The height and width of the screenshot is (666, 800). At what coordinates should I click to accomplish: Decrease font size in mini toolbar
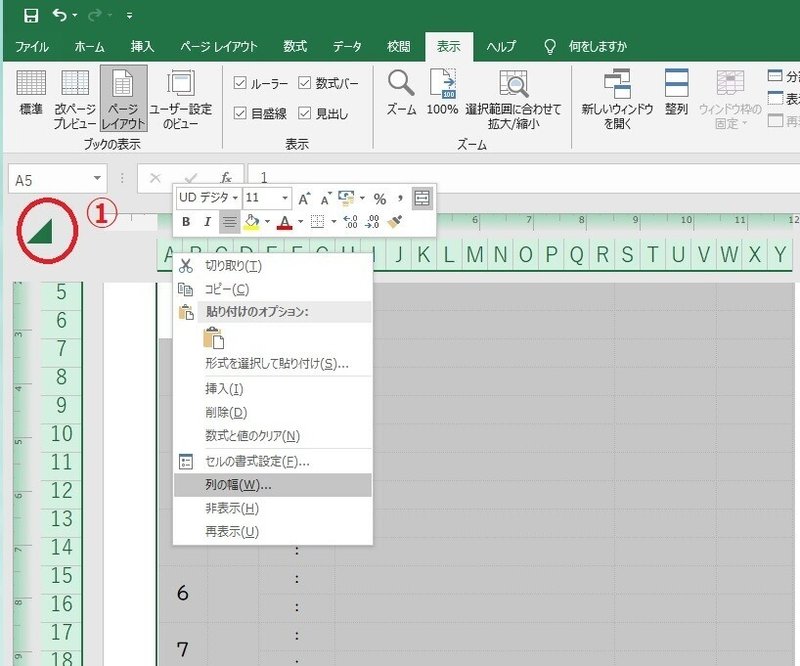(x=326, y=199)
